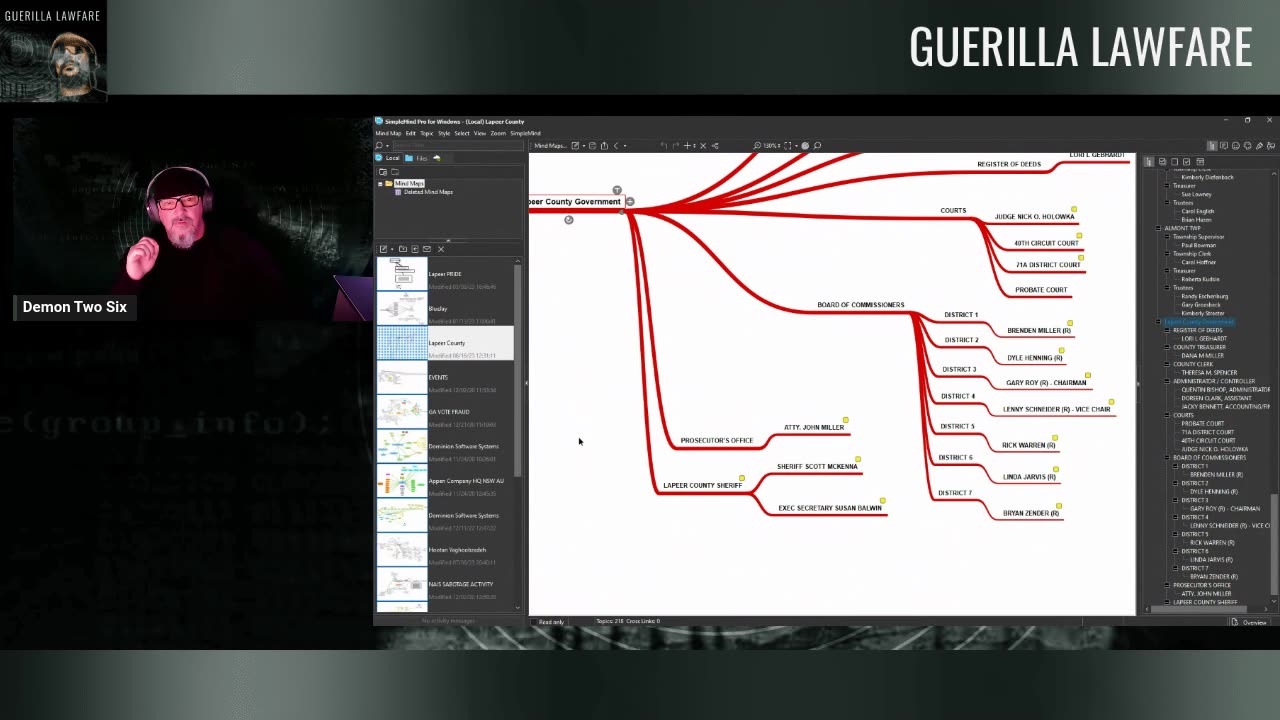This screenshot has height=720, width=1280.
Task: Click the smiley icons panel button
Action: [1236, 146]
